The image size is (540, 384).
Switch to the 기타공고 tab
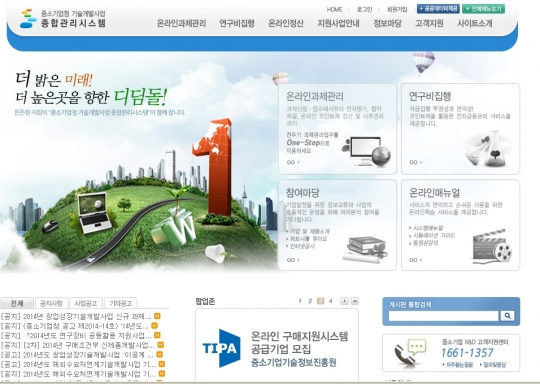coord(121,303)
